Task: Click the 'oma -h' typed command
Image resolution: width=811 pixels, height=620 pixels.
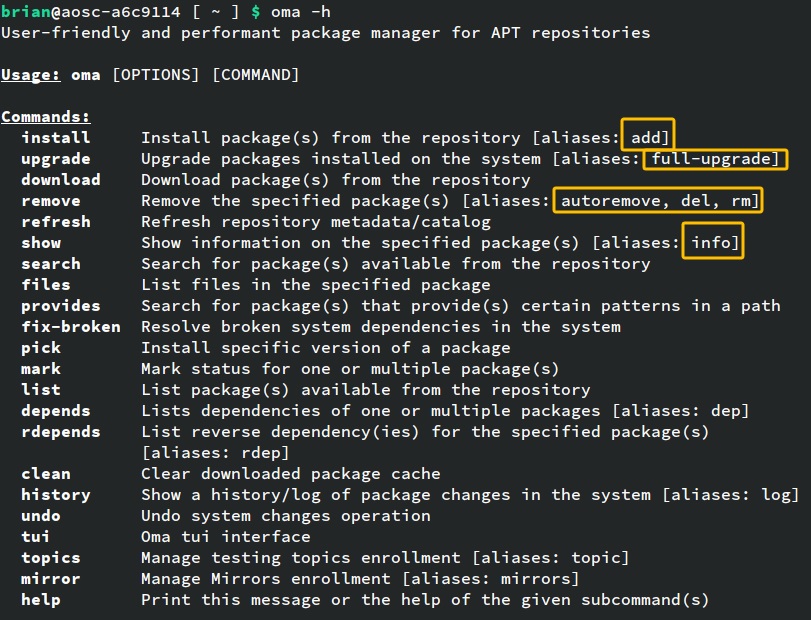Action: point(301,11)
